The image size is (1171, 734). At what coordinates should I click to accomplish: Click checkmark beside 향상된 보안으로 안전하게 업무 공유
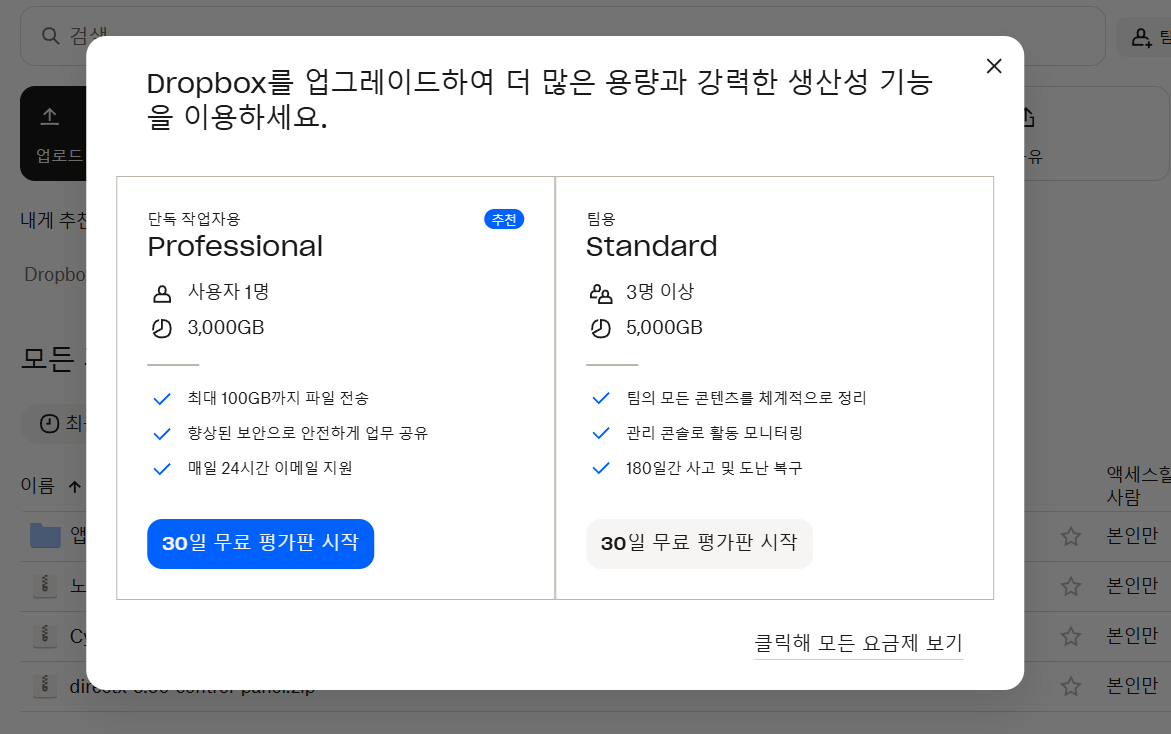[x=162, y=434]
